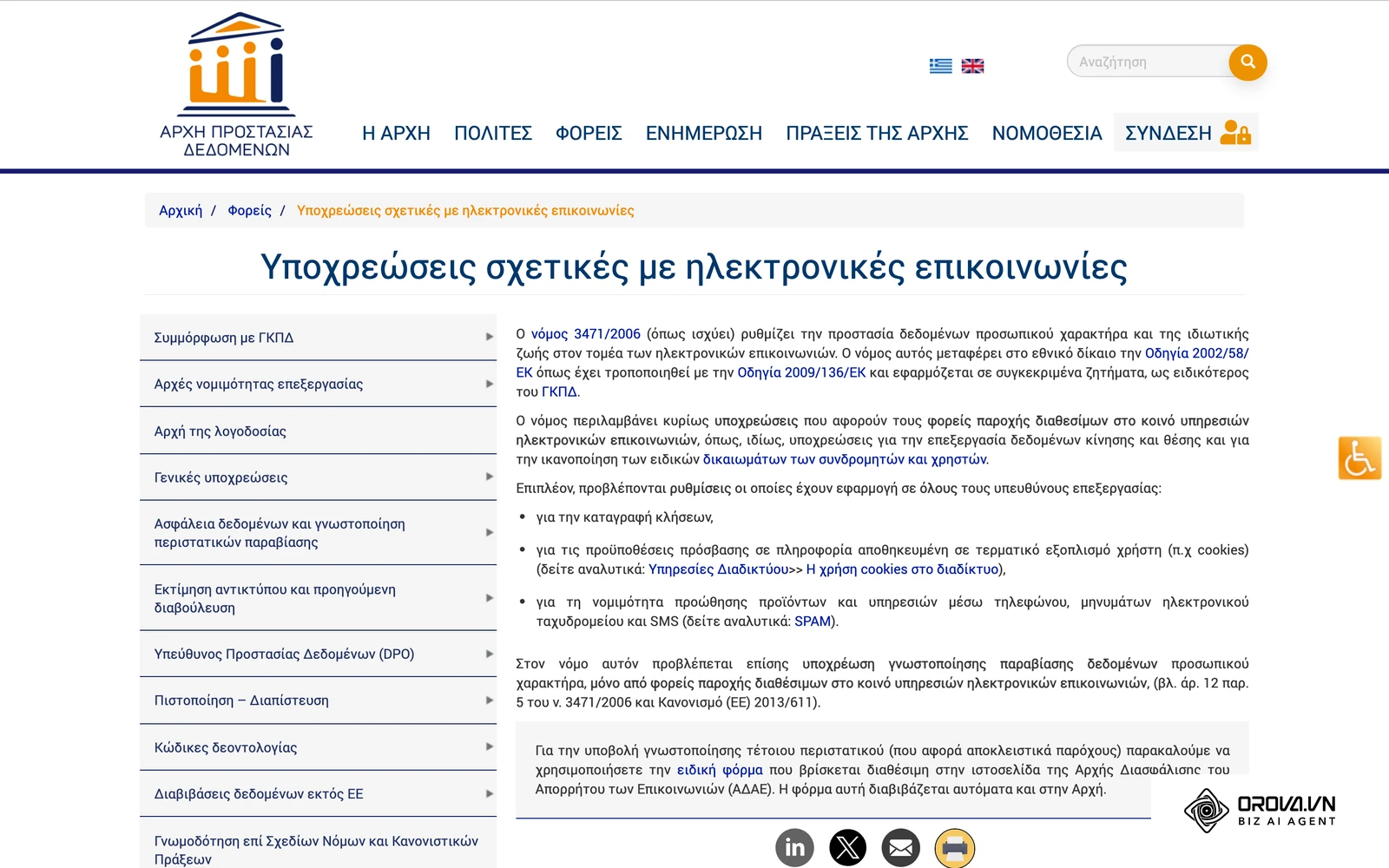Image resolution: width=1389 pixels, height=868 pixels.
Task: Open the Η ΑΡΧΗ menu
Action: click(396, 133)
